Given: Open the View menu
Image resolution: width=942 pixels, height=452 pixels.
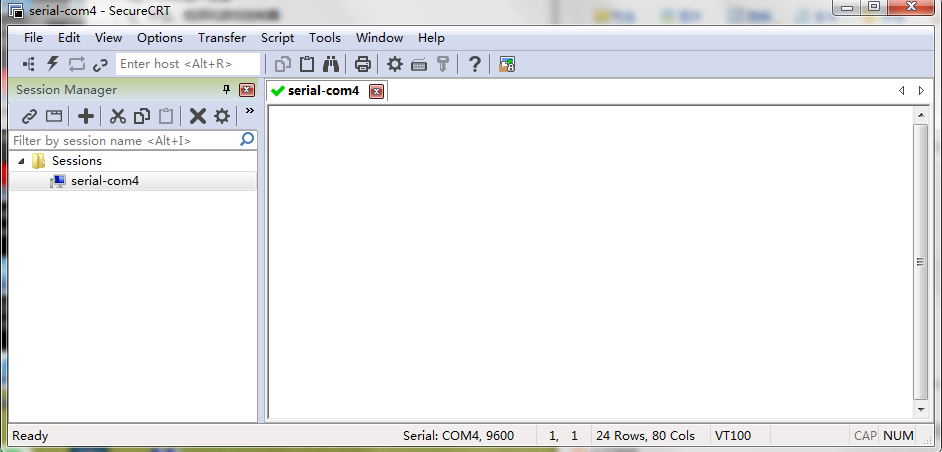Looking at the screenshot, I should pos(109,38).
